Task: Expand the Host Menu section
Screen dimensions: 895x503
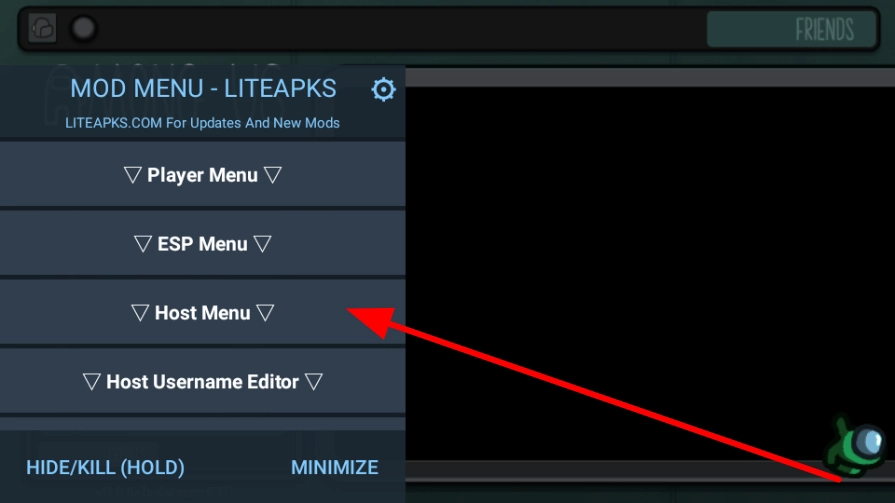Action: [203, 312]
